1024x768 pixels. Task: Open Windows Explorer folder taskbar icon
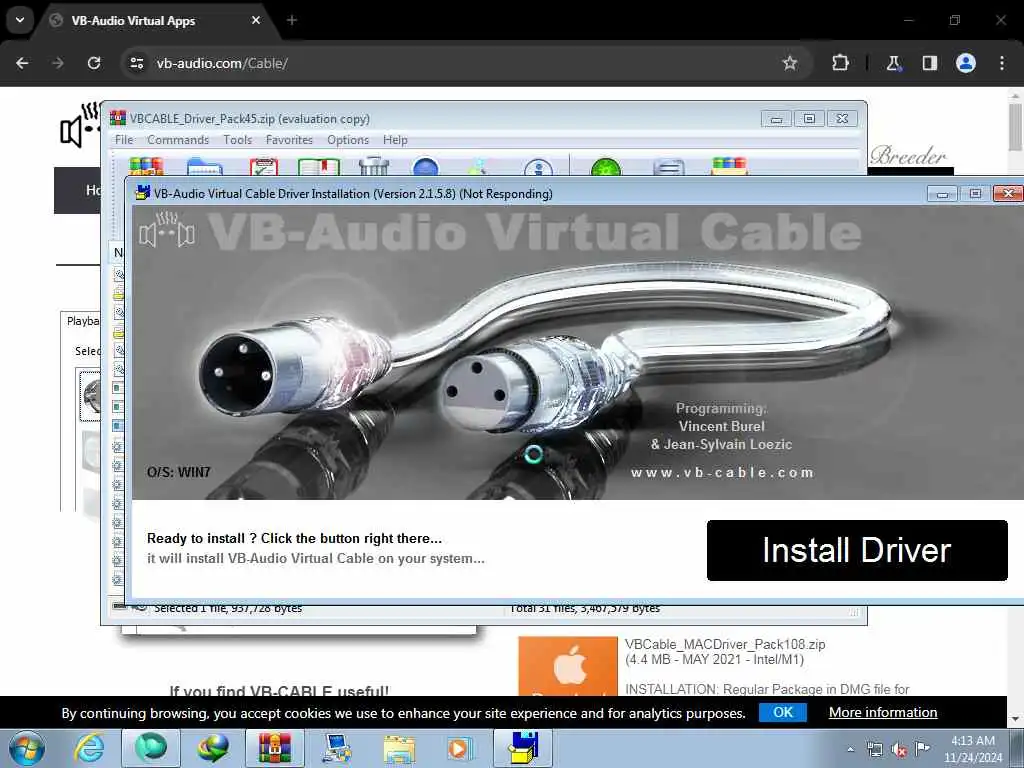(x=398, y=748)
